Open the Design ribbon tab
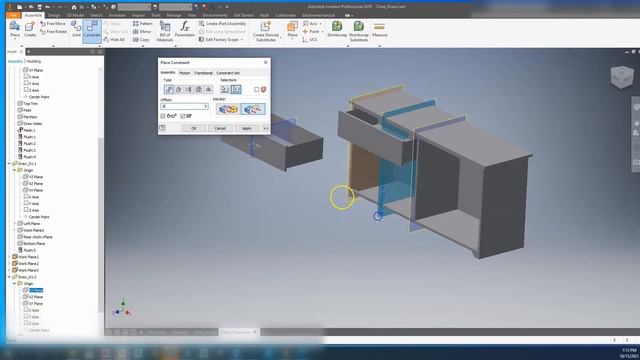 click(x=54, y=15)
